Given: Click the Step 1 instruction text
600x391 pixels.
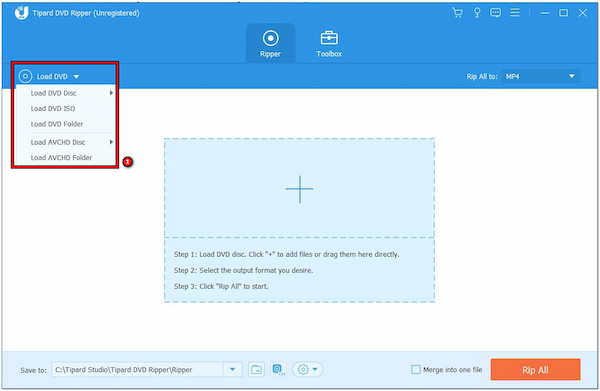Looking at the screenshot, I should 286,254.
